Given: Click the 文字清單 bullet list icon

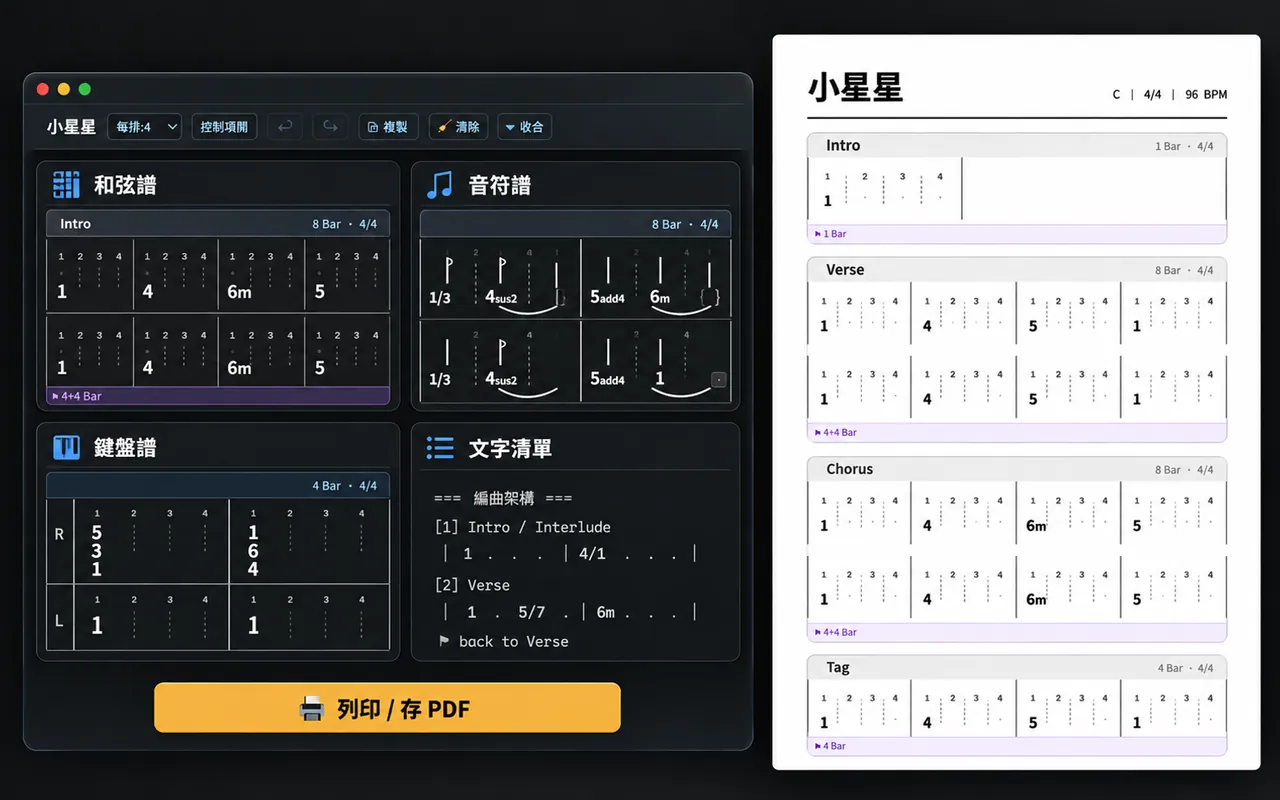Looking at the screenshot, I should click(x=440, y=447).
